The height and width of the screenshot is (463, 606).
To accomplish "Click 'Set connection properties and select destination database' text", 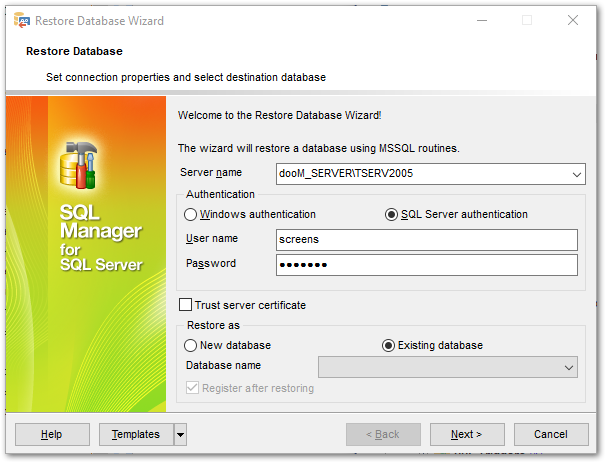I will [186, 77].
